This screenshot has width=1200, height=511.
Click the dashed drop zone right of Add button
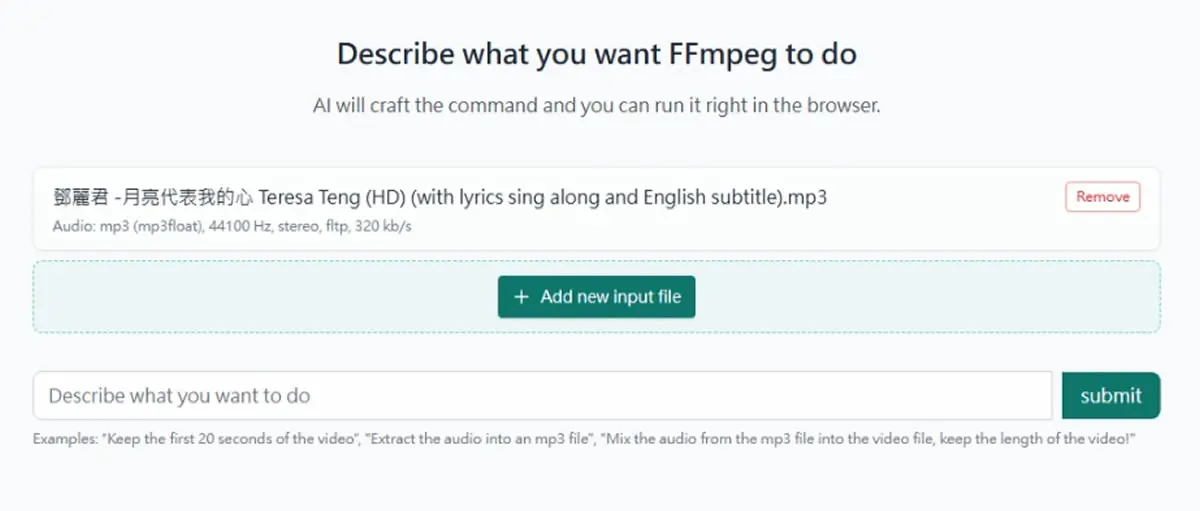coord(927,297)
